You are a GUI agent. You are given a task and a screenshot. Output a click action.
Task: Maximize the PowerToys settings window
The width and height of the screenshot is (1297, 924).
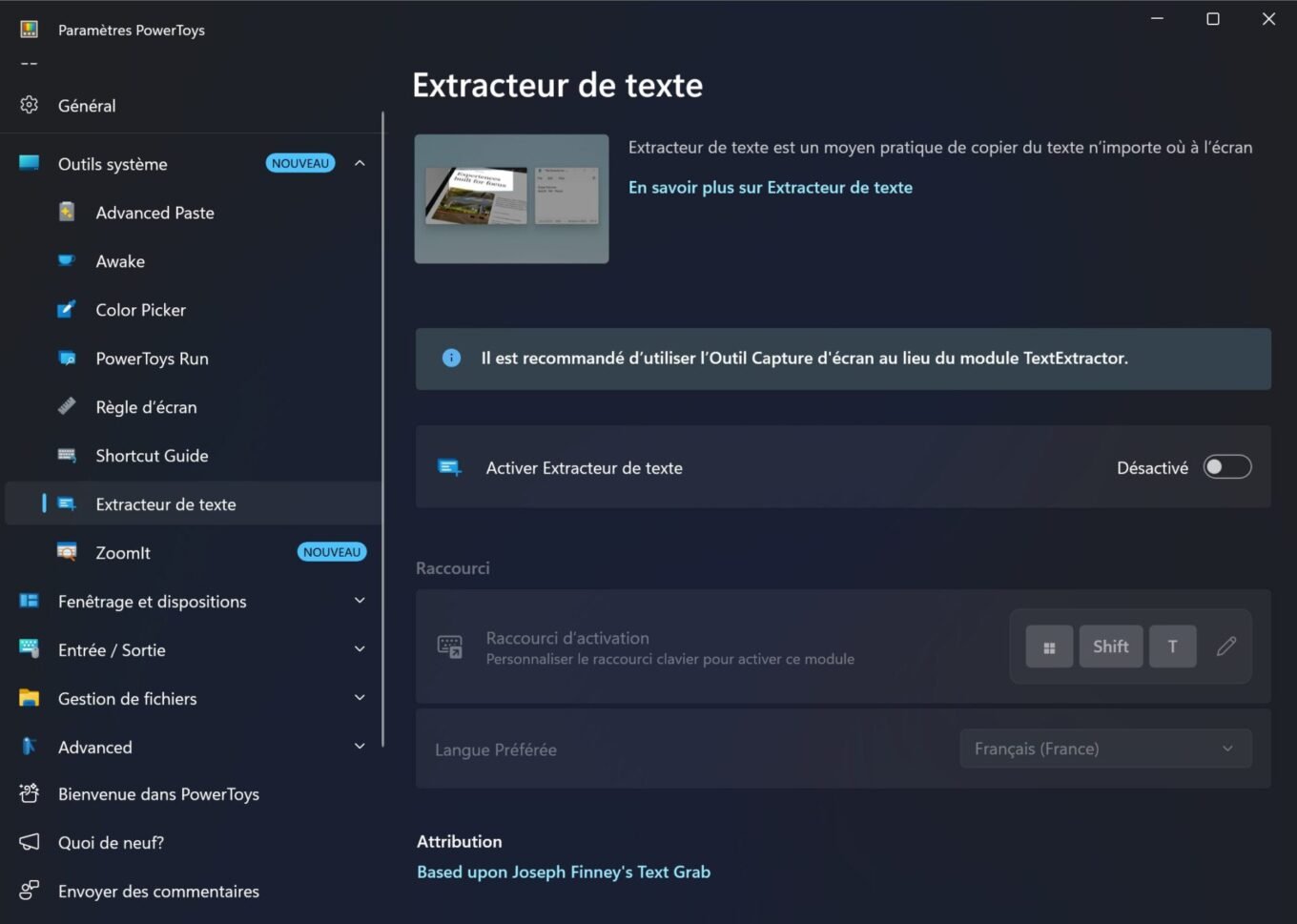(1213, 19)
